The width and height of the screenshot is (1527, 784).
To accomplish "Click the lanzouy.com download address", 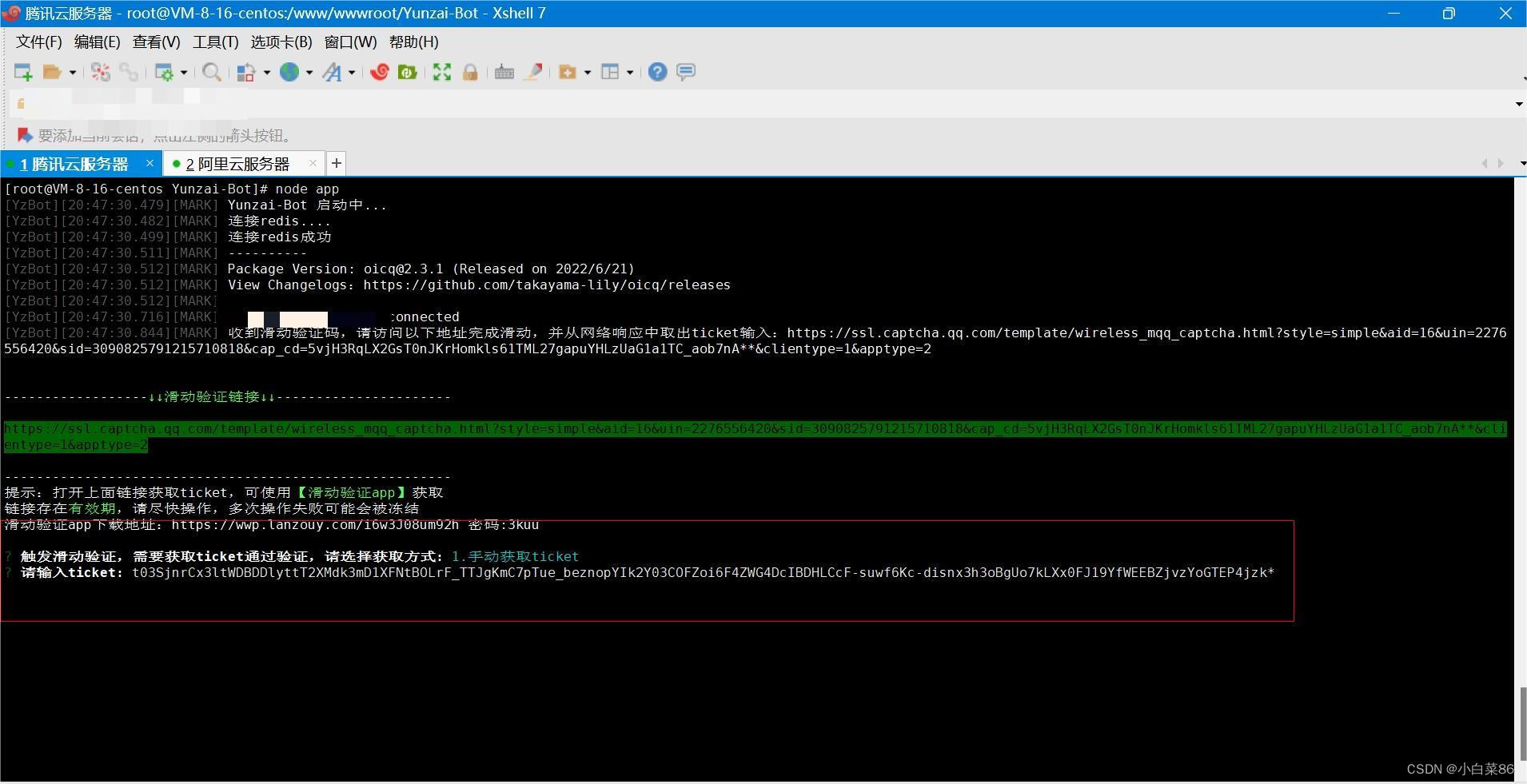I will tap(315, 525).
